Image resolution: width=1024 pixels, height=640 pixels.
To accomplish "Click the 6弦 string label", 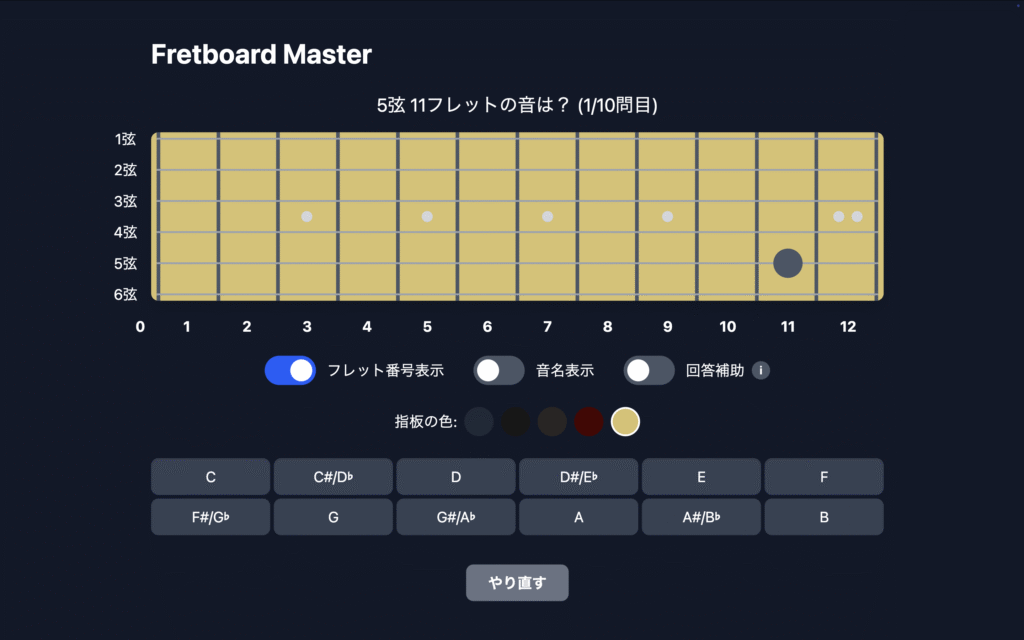I will pos(125,295).
